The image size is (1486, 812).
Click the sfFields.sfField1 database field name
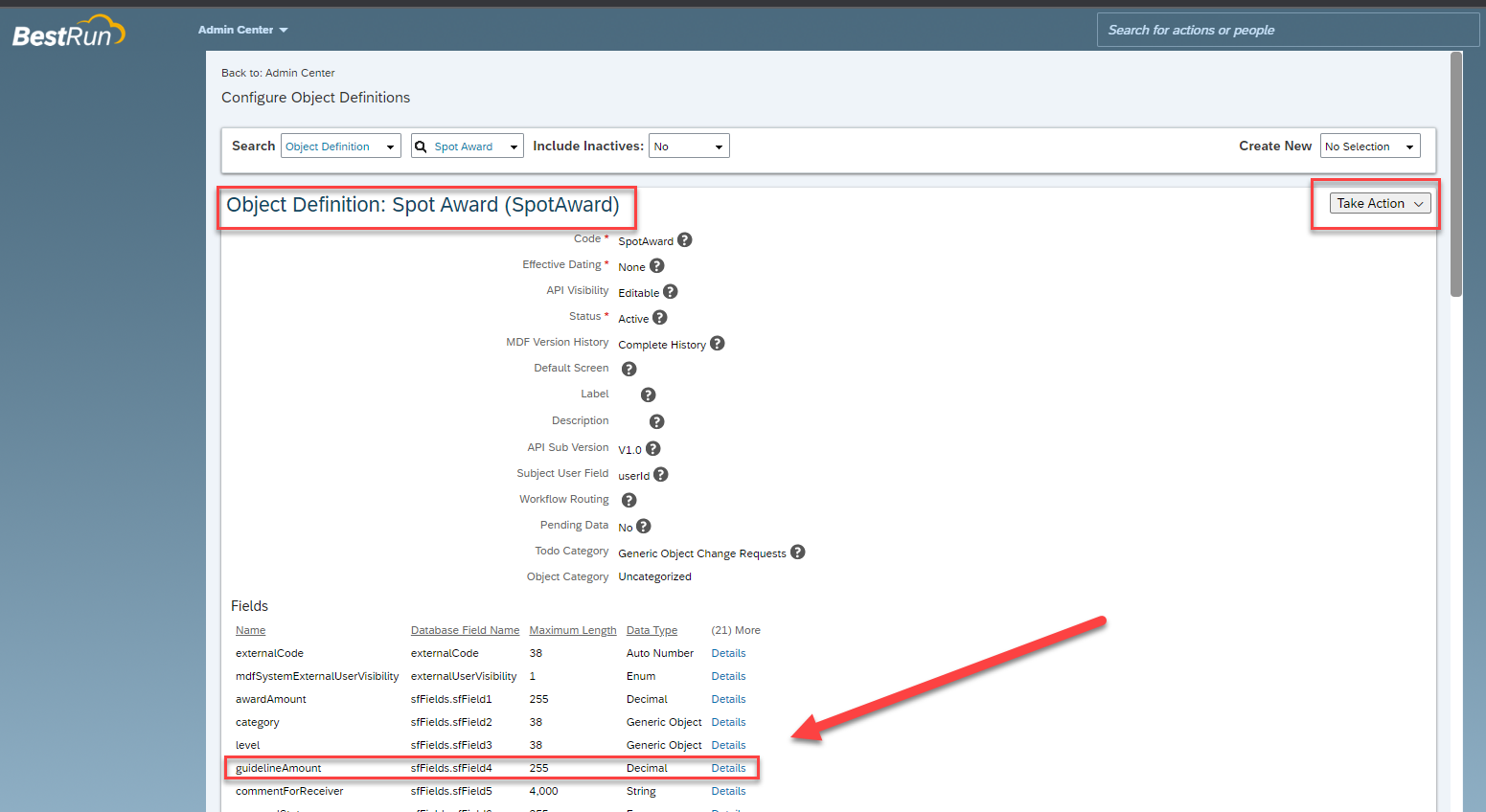[451, 699]
